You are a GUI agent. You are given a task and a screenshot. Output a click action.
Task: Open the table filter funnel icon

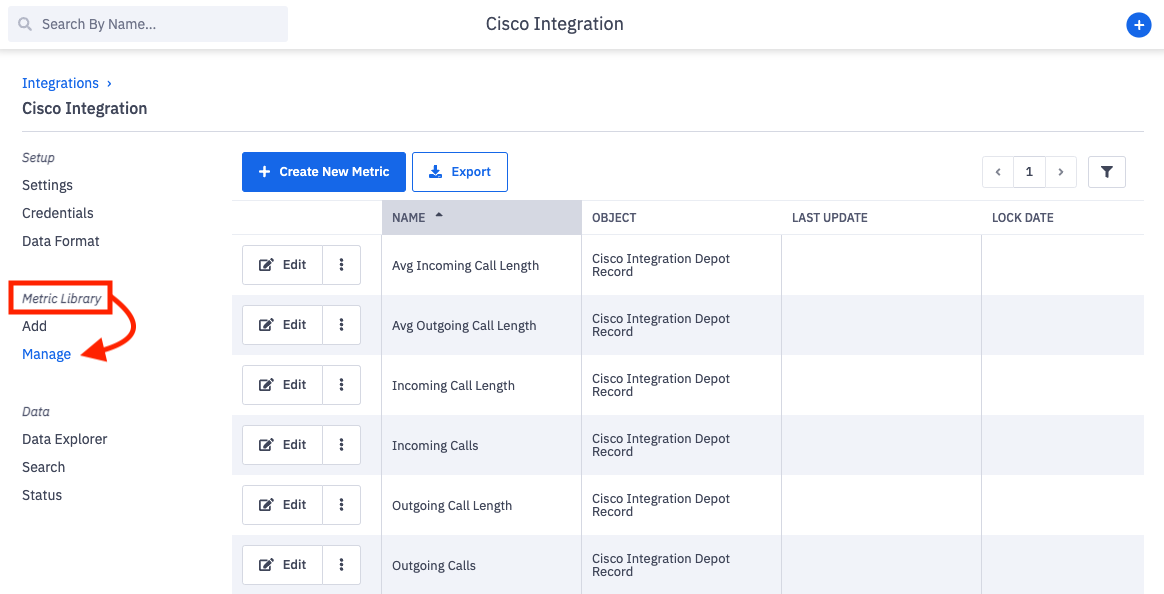click(x=1107, y=172)
